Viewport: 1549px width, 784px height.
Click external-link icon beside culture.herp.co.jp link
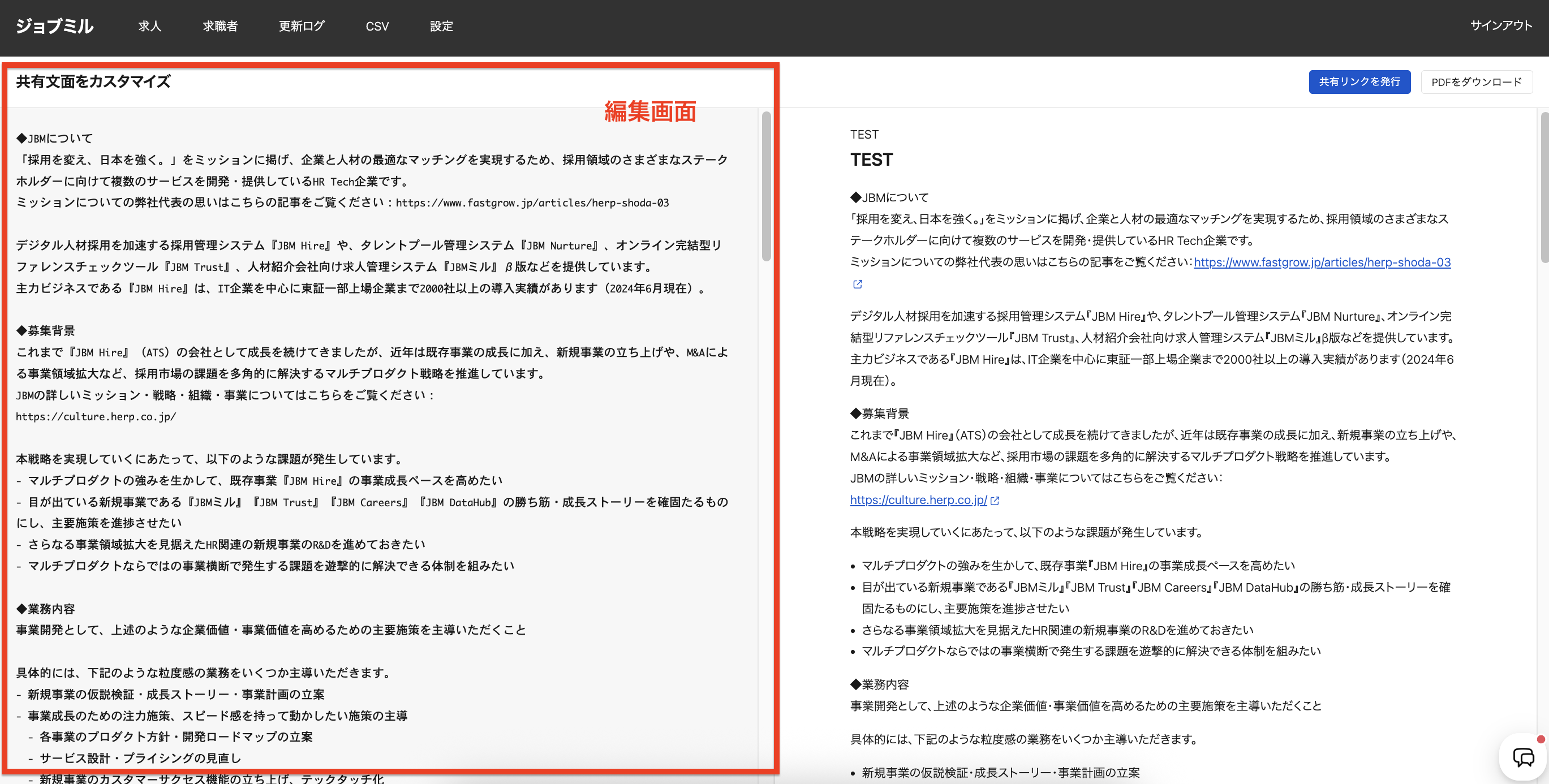(995, 500)
